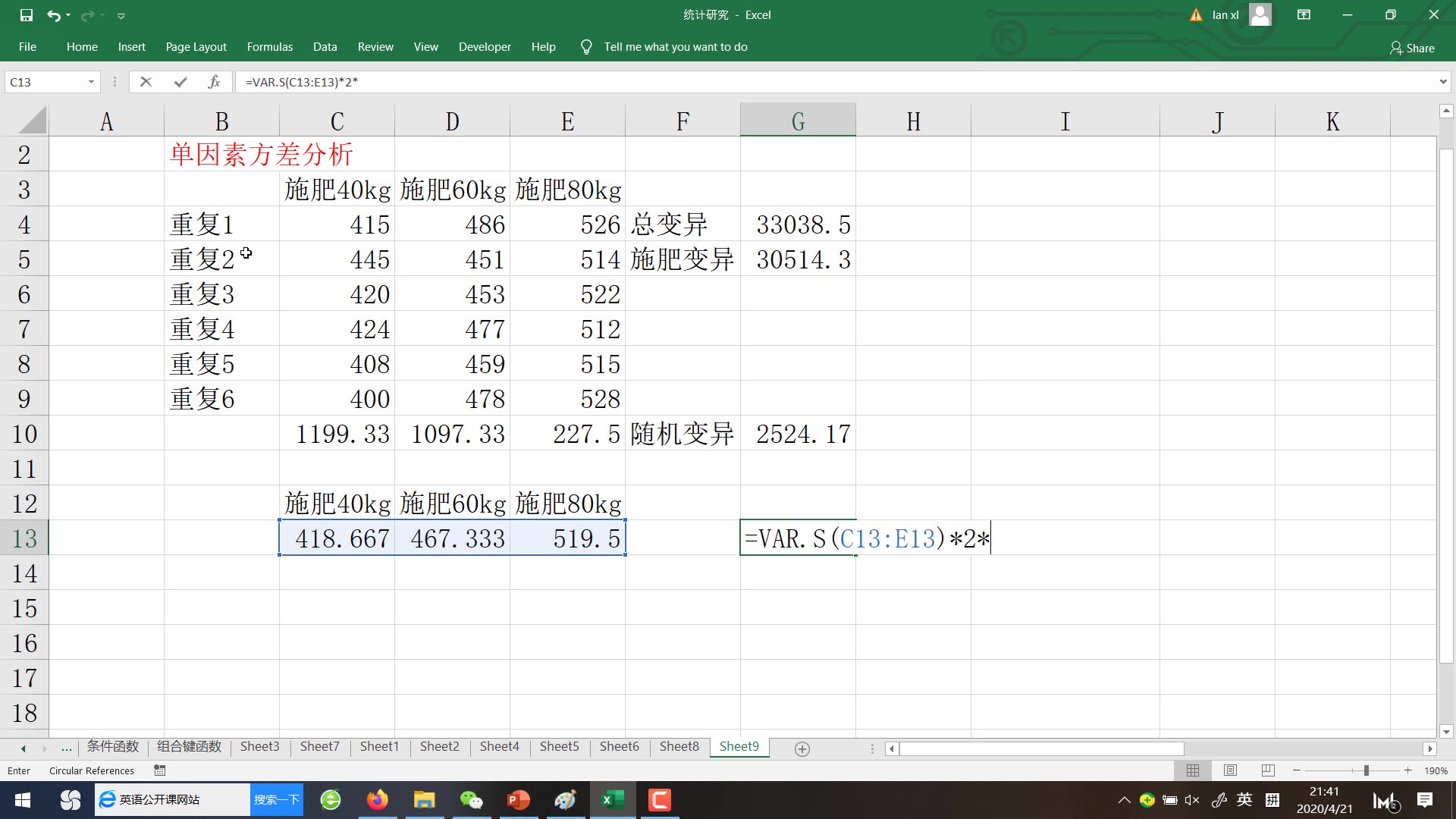
Task: Click the Save icon in title bar
Action: point(26,15)
